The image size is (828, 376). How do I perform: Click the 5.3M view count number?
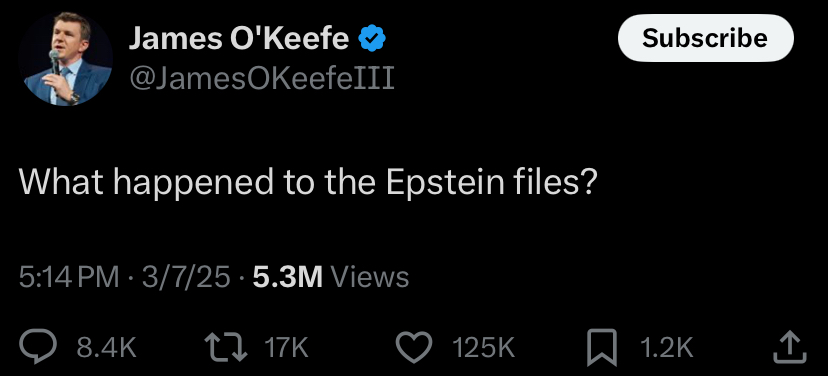288,277
